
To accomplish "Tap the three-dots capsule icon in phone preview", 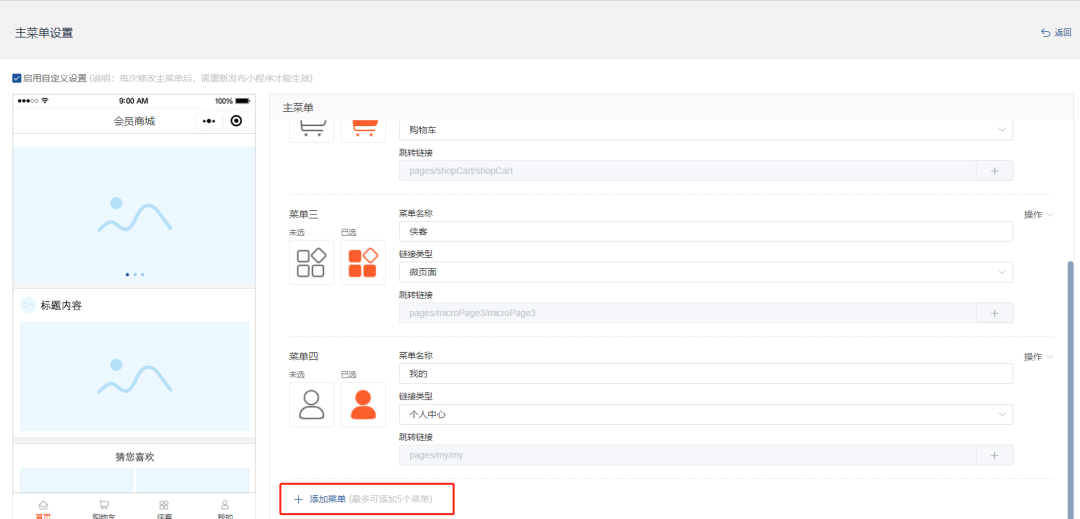I will click(208, 121).
